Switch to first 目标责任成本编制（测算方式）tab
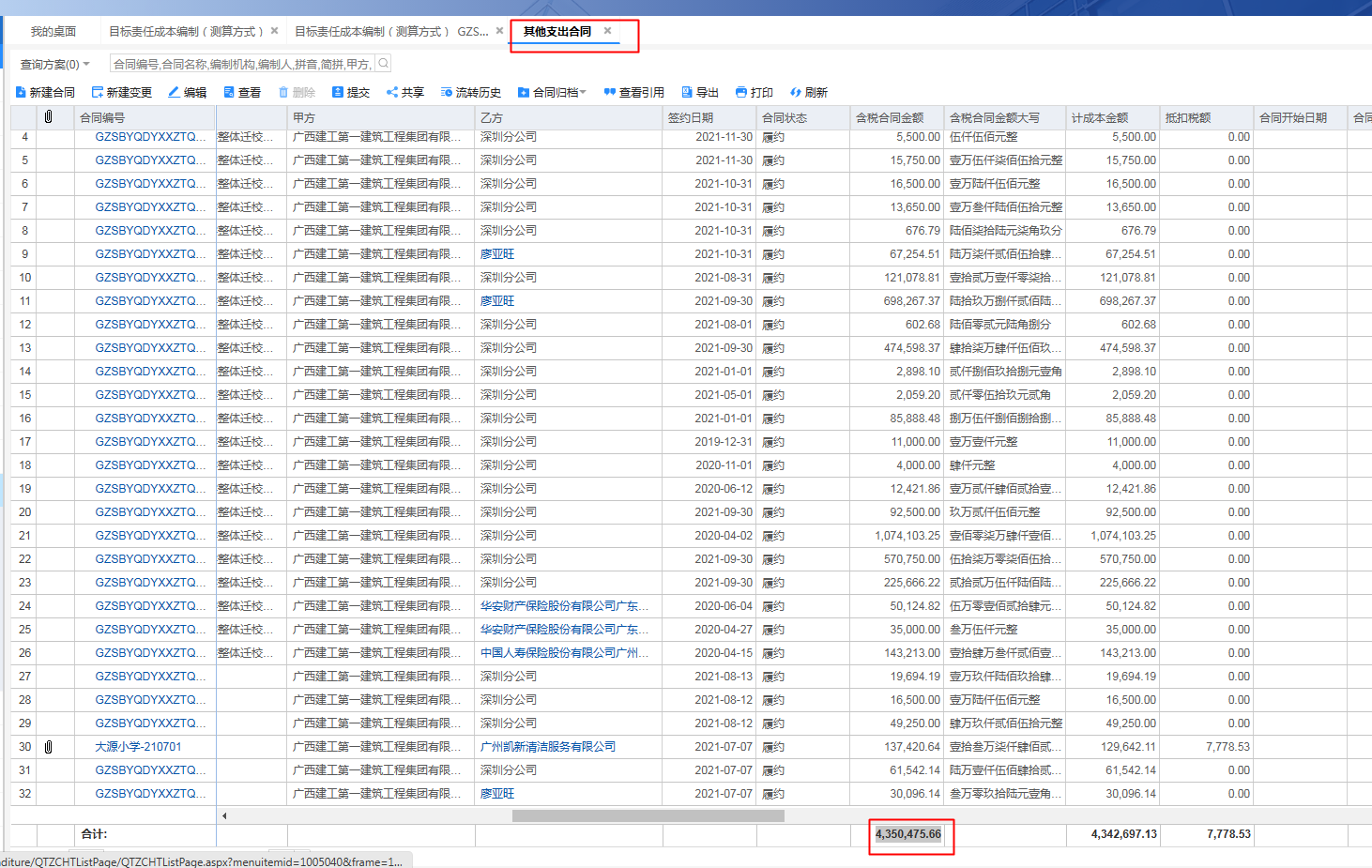The height and width of the screenshot is (868, 1372). point(186,31)
